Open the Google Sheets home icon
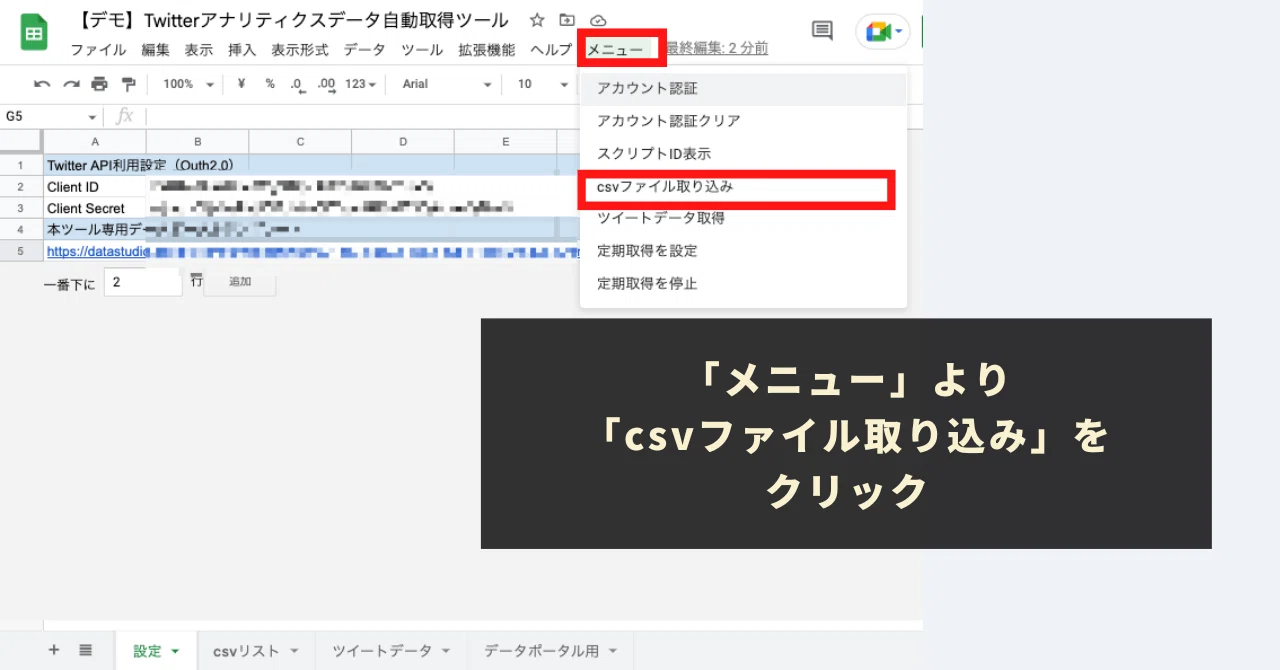 34,33
